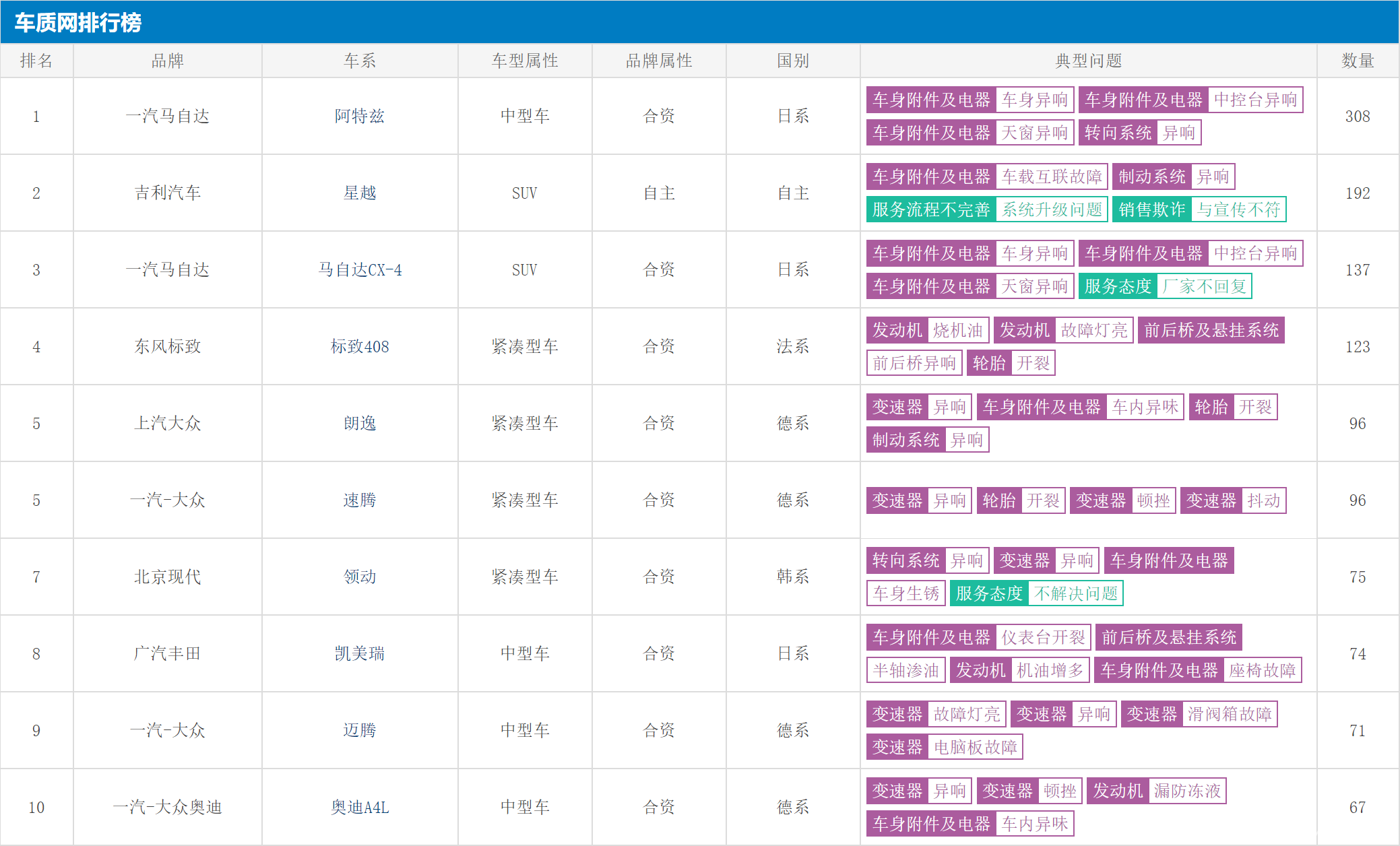Image resolution: width=1400 pixels, height=846 pixels.
Task: Click the 车内异味 tag for 朗逸
Action: [1145, 407]
